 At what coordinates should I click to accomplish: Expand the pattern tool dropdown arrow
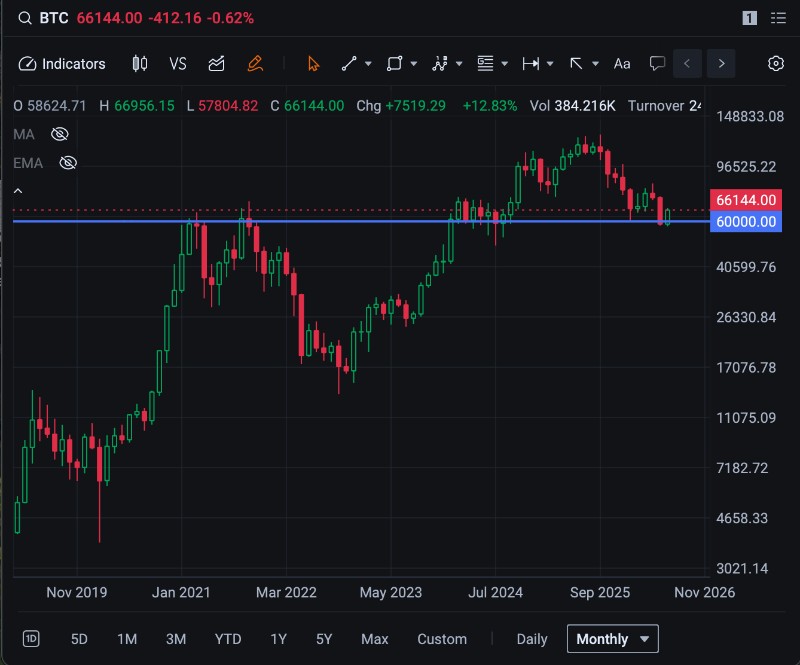click(x=459, y=64)
